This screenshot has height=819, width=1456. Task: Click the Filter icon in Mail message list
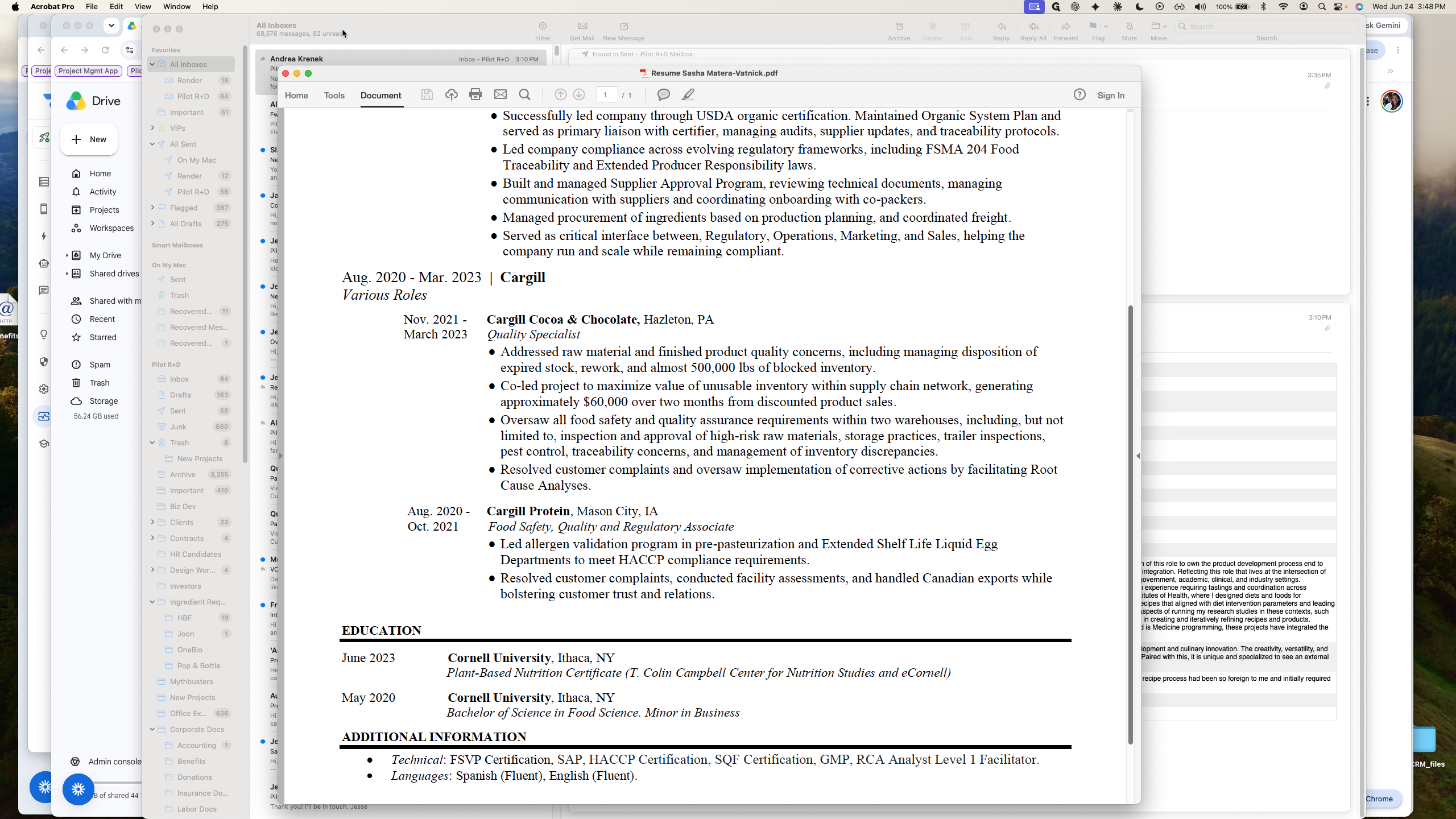pyautogui.click(x=543, y=31)
